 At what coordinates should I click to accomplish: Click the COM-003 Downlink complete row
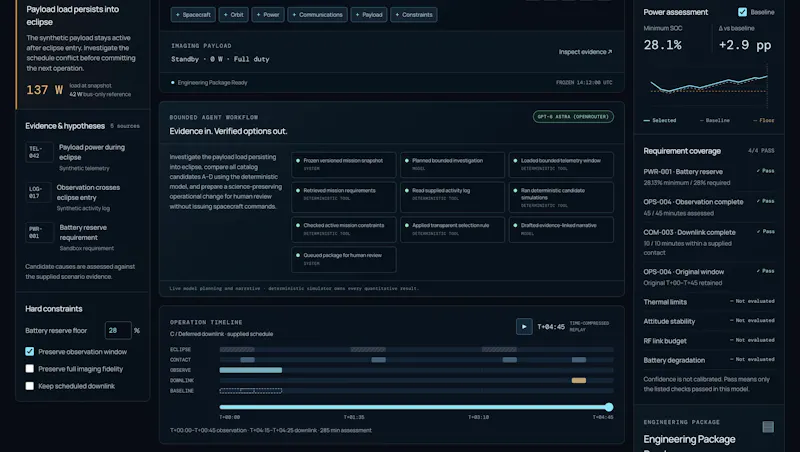click(709, 242)
